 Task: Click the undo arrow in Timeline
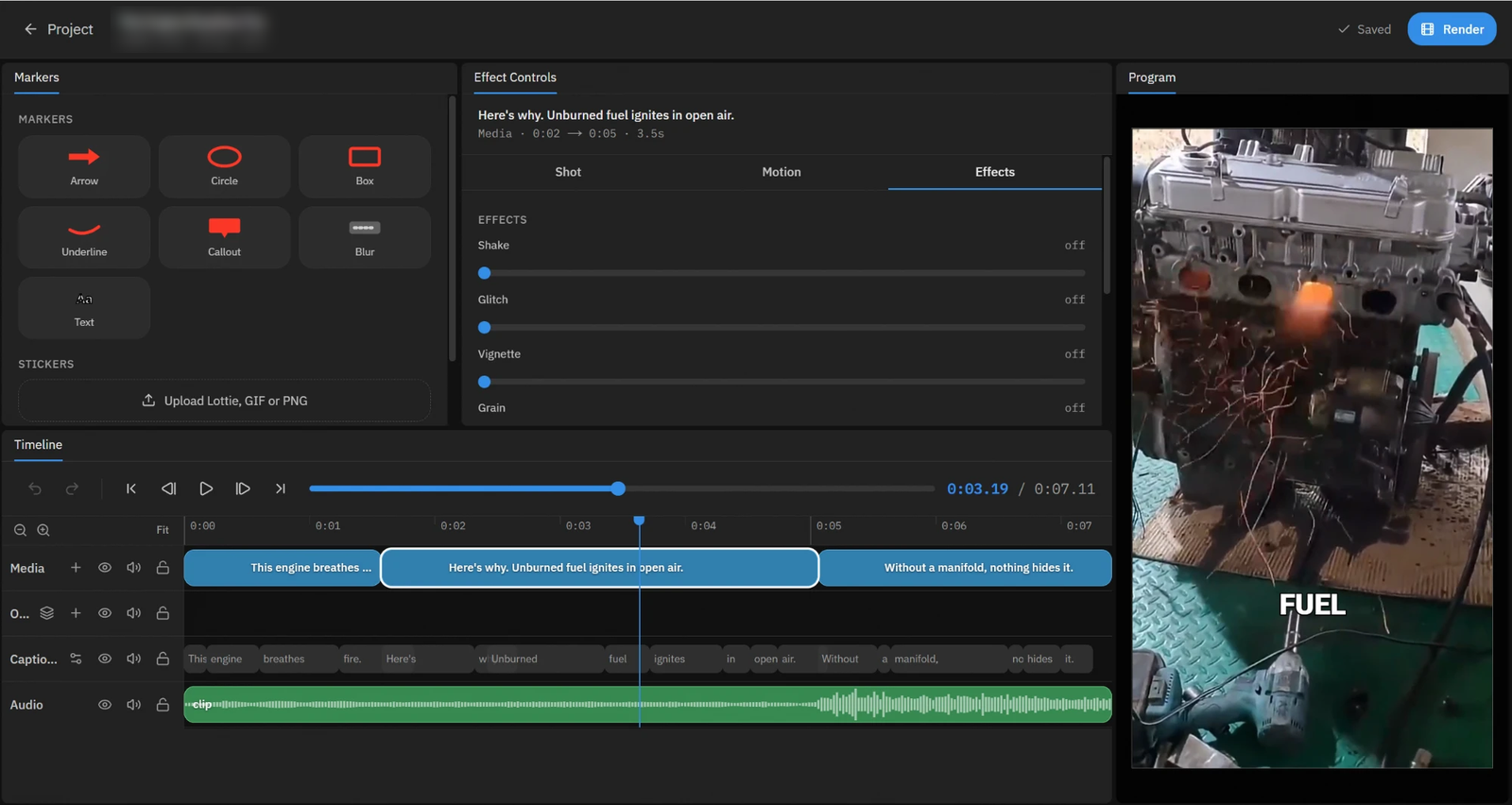point(35,488)
